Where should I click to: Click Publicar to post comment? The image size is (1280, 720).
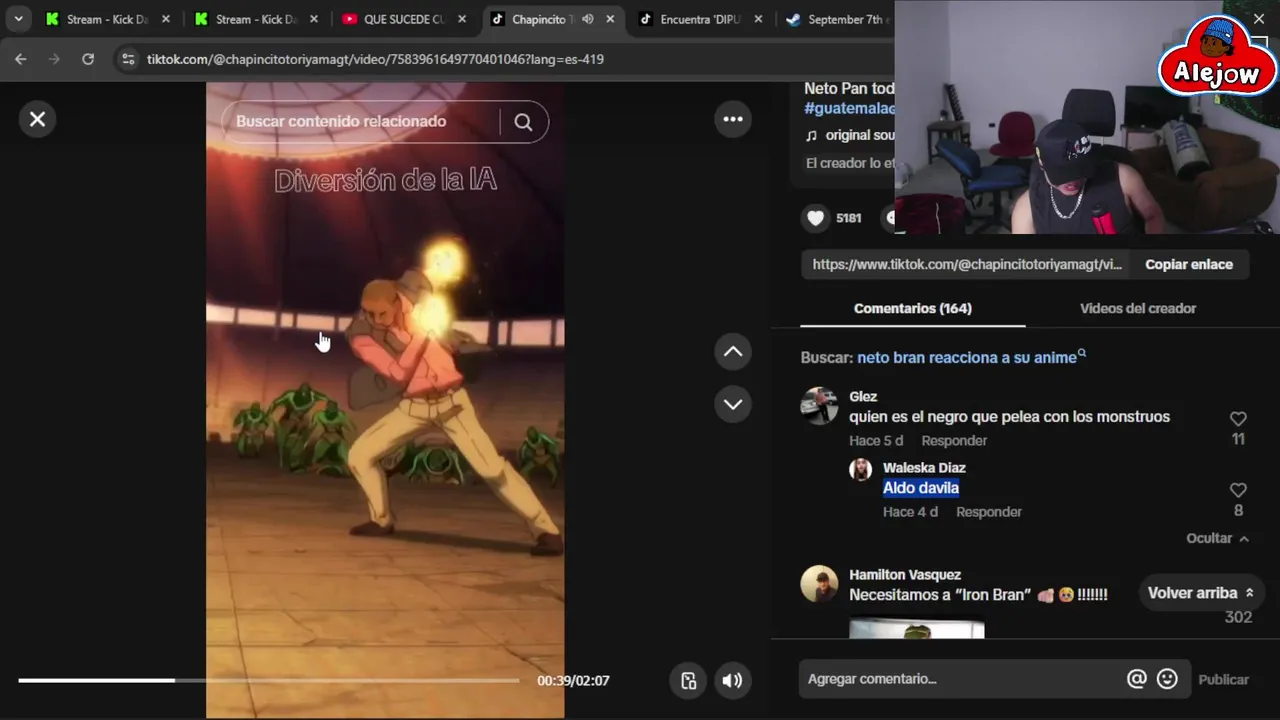click(x=1224, y=679)
